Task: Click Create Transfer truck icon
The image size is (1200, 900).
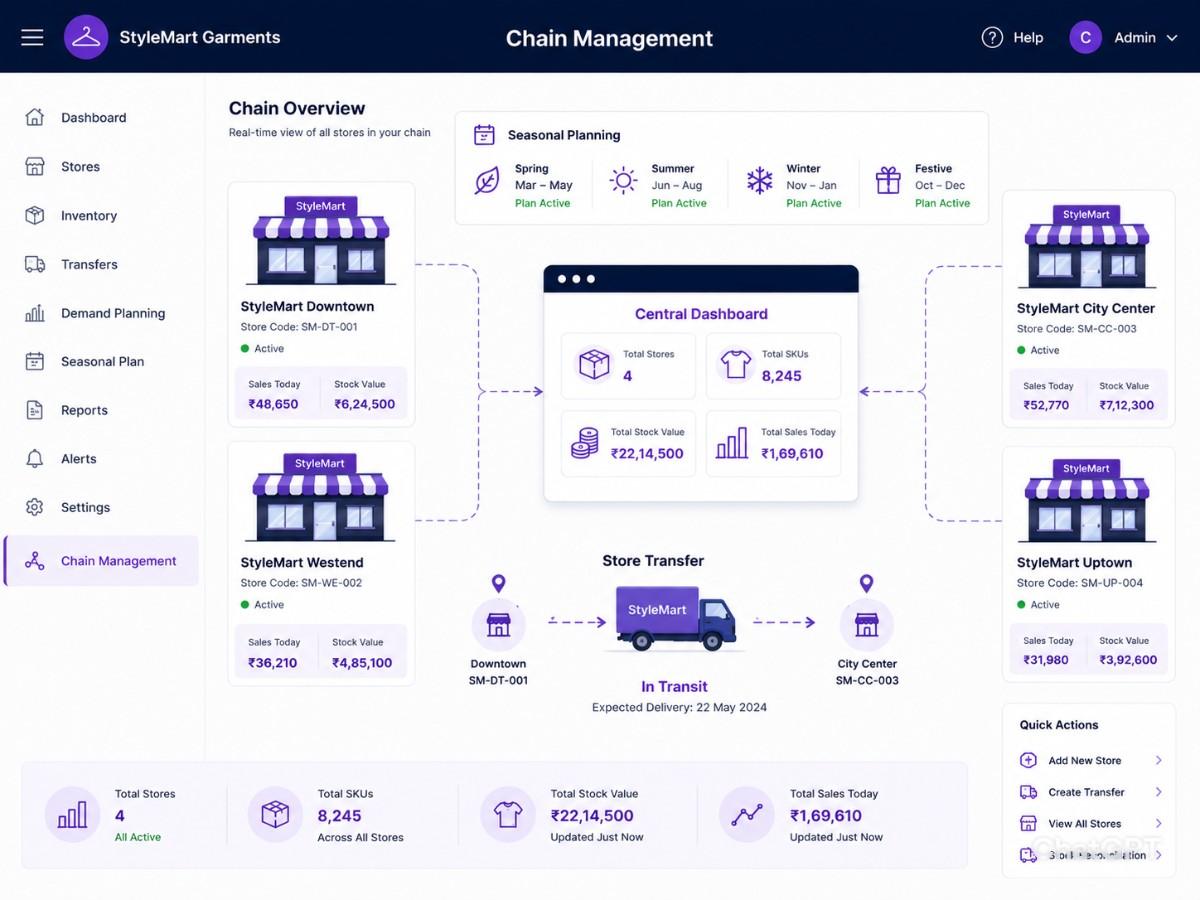Action: (x=1028, y=792)
